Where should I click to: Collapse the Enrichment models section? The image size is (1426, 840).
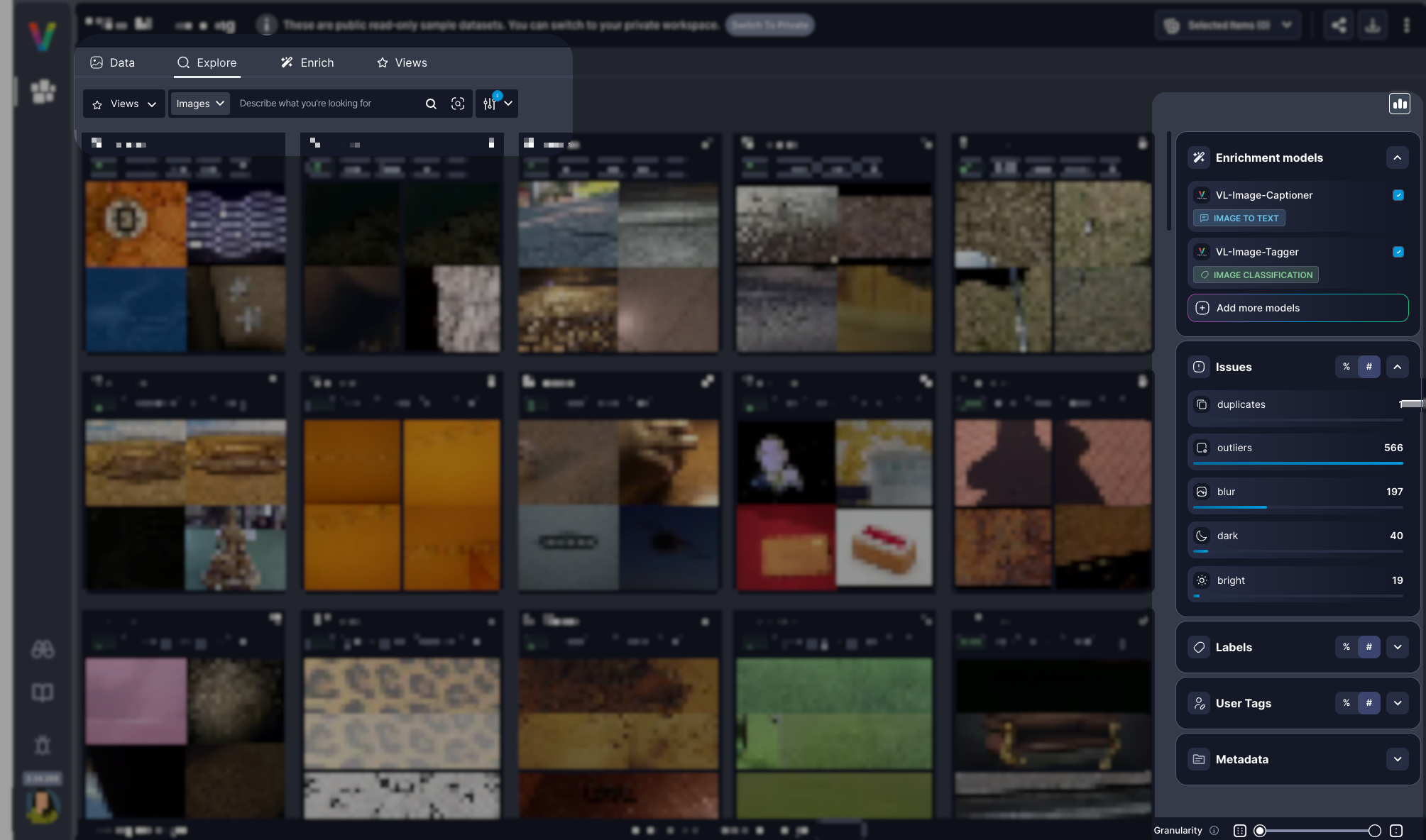coord(1397,157)
